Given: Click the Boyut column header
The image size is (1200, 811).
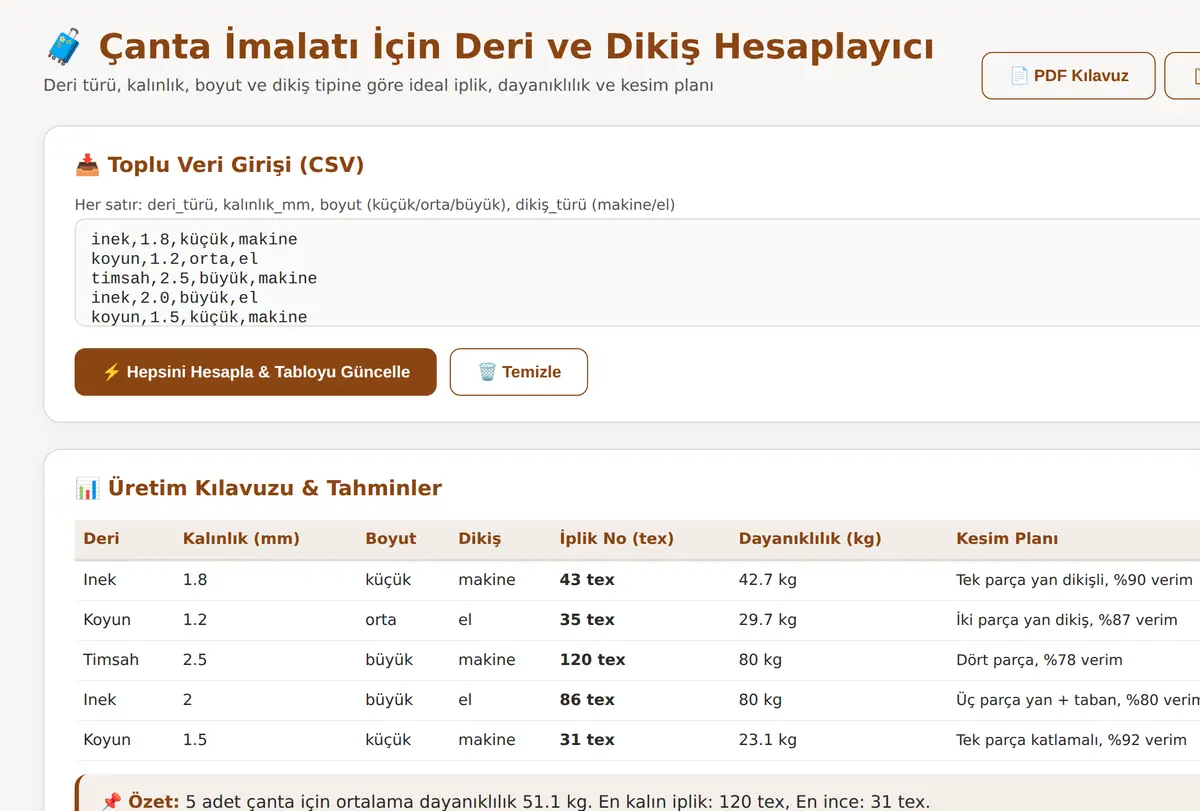Looking at the screenshot, I should tap(391, 538).
